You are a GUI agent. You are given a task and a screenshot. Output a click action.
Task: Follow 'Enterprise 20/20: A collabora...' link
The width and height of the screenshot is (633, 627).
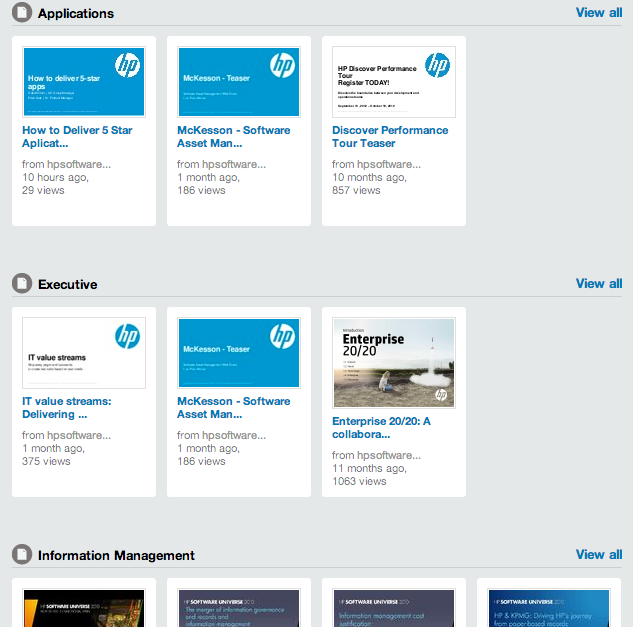[x=381, y=428]
